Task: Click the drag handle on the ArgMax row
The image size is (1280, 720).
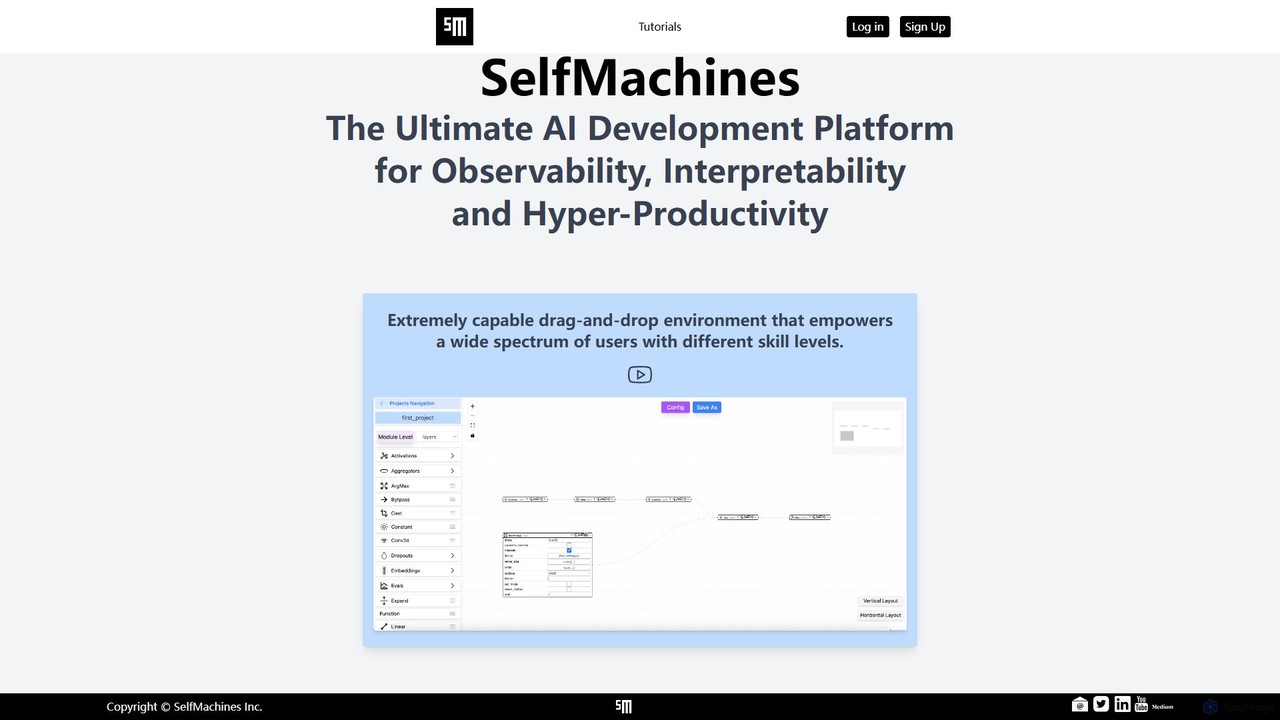Action: pyautogui.click(x=453, y=486)
